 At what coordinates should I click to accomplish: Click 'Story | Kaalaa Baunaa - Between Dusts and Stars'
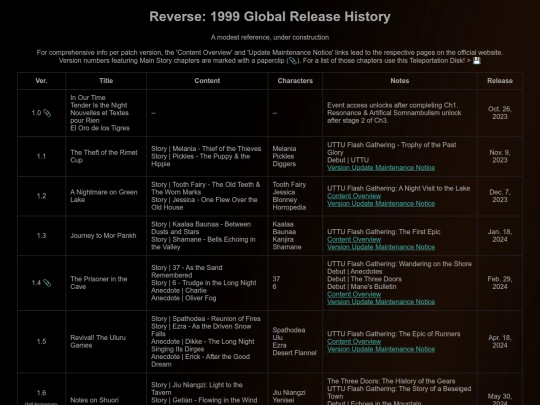tap(201, 228)
